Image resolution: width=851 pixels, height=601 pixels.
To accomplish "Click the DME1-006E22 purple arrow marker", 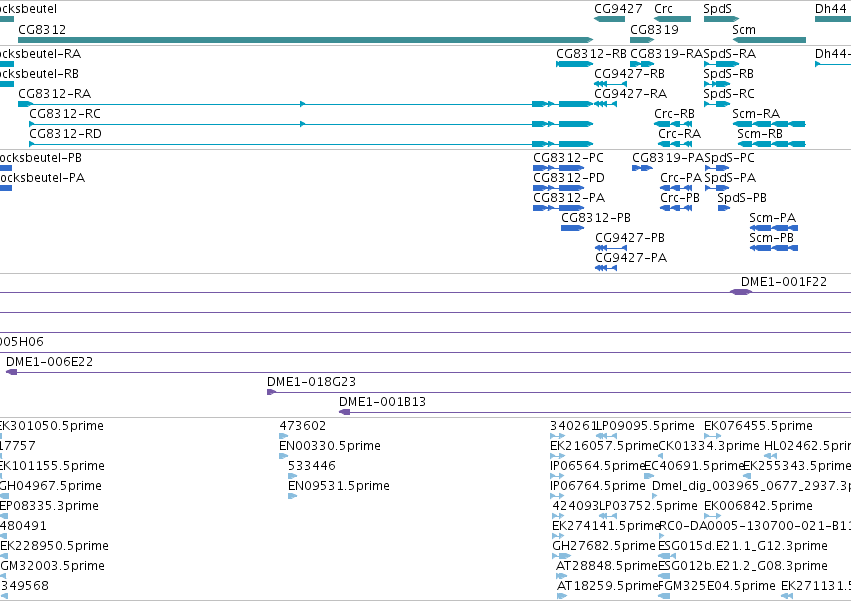I will click(11, 372).
